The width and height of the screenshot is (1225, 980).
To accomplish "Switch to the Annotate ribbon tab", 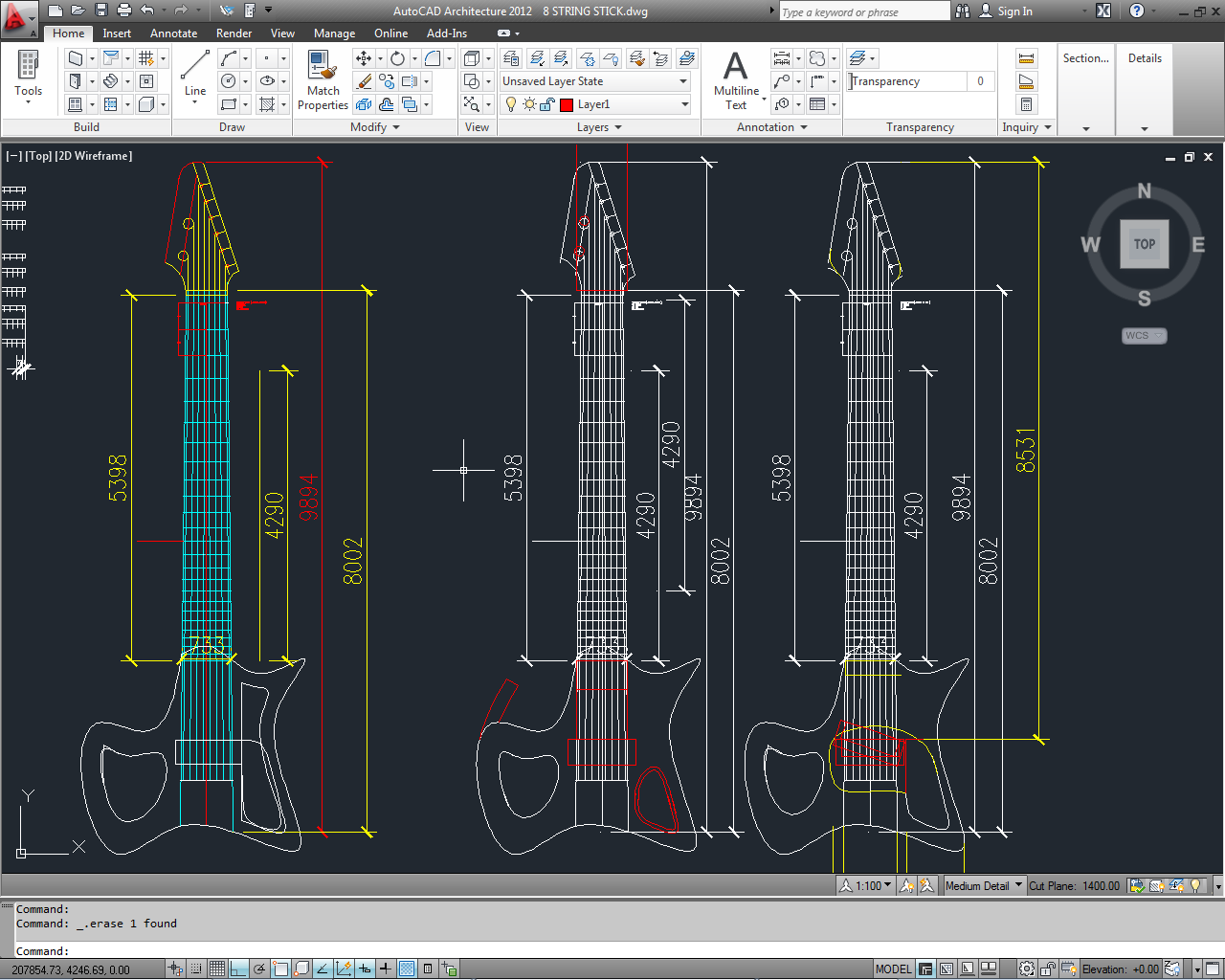I will pyautogui.click(x=173, y=33).
